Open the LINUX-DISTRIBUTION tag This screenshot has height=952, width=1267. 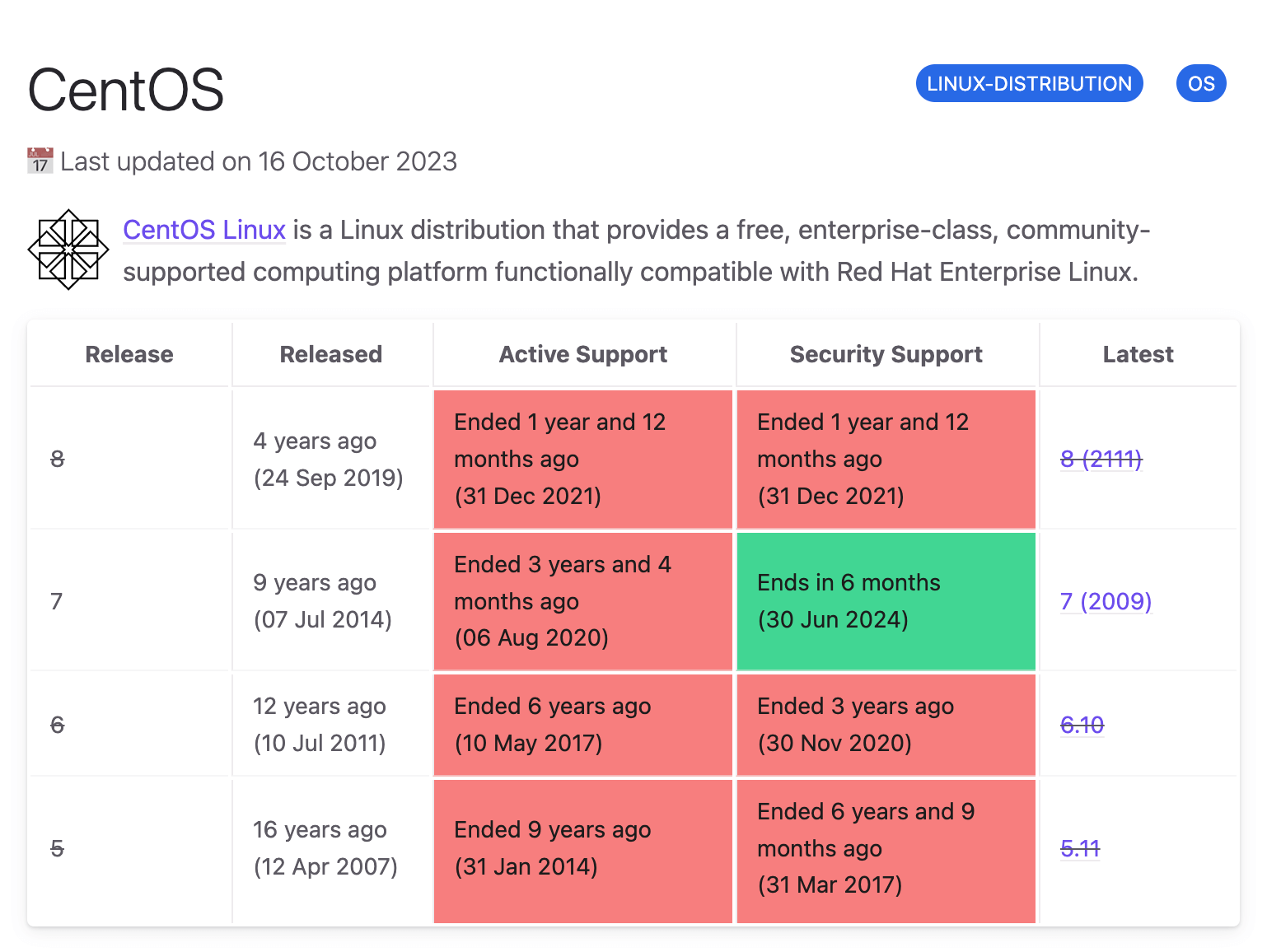click(x=1029, y=83)
